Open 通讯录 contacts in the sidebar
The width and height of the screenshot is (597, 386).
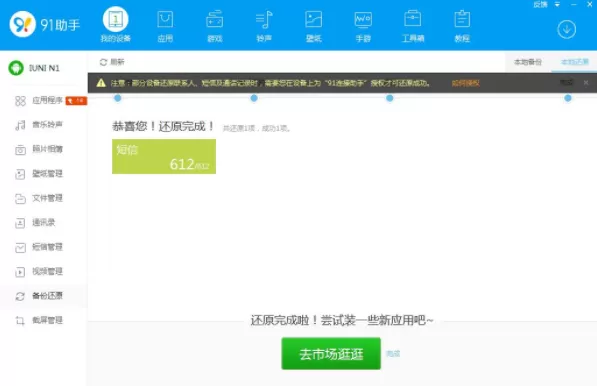(x=35, y=222)
